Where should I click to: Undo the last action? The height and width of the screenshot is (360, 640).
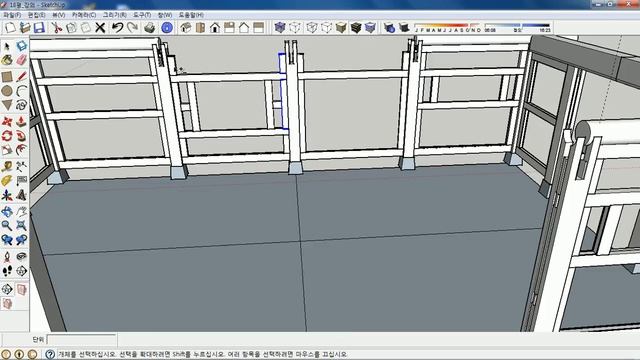pos(118,28)
